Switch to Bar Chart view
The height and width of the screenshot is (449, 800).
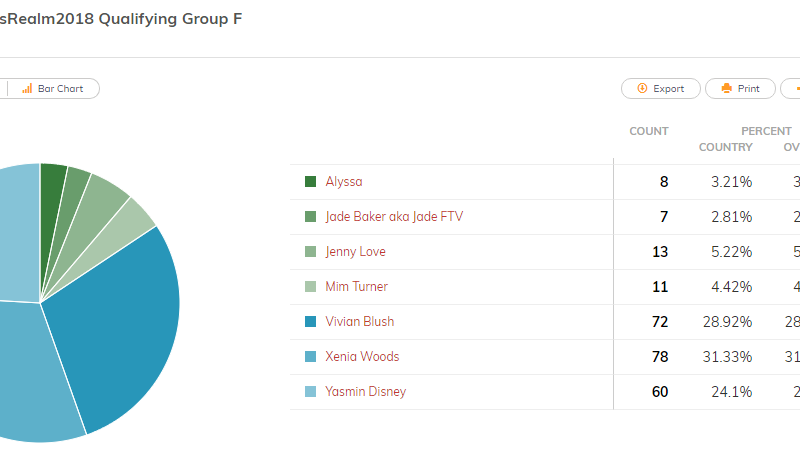click(x=54, y=89)
